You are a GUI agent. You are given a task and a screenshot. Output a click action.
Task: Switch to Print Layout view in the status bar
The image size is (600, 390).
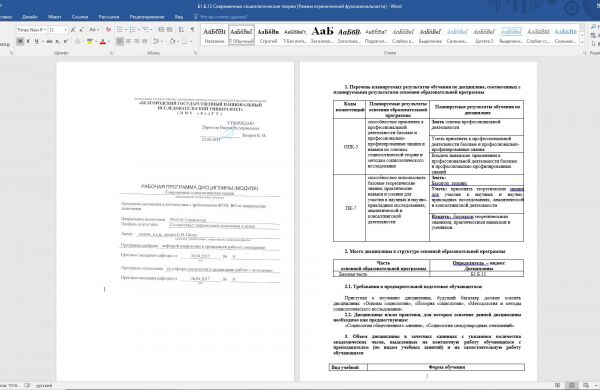(572, 385)
